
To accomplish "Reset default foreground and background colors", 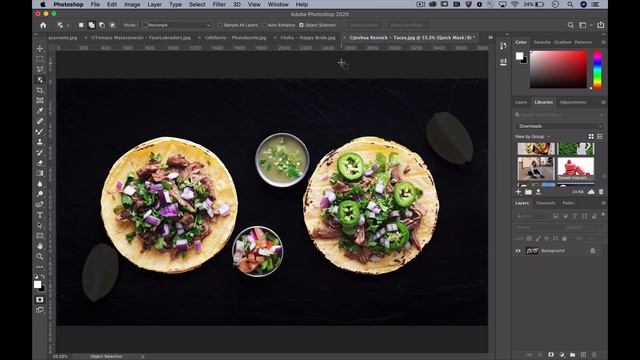I will [36, 276].
